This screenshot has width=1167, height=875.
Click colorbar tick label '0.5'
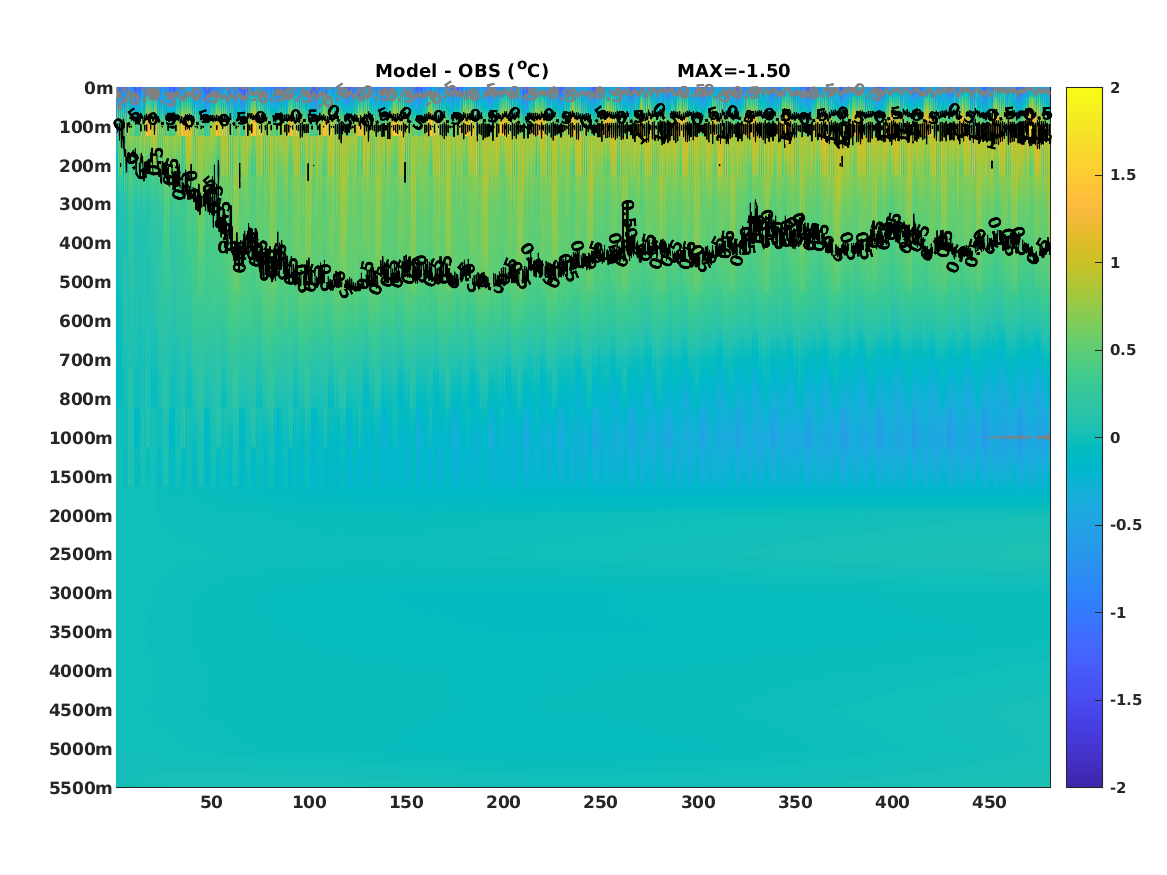pyautogui.click(x=1123, y=350)
